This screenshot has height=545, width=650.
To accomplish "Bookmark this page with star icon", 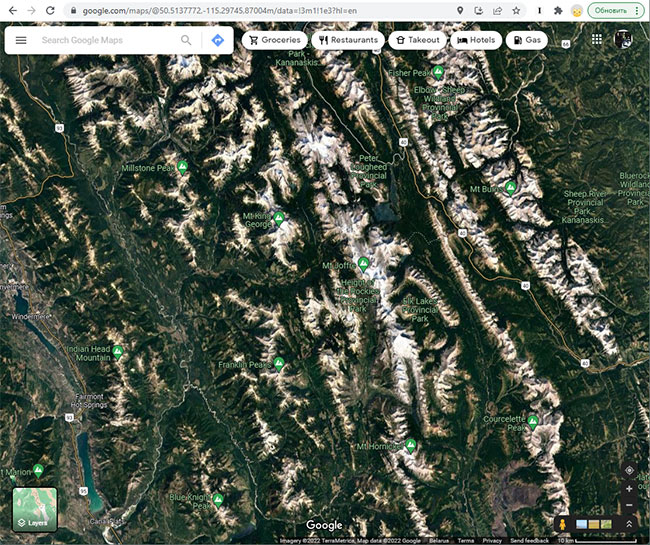I will (x=516, y=11).
